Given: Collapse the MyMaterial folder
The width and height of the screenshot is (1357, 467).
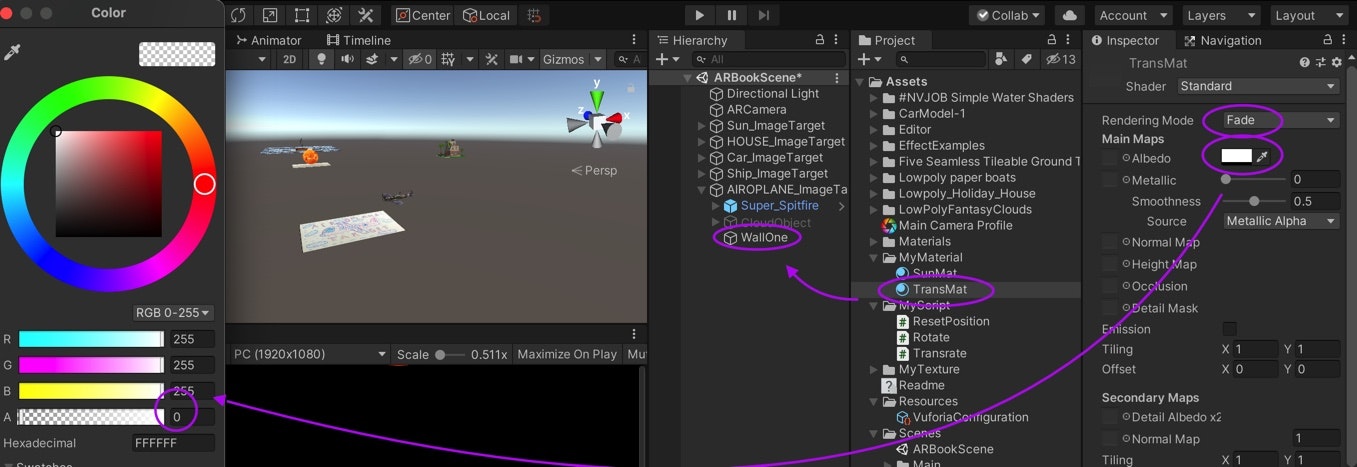Looking at the screenshot, I should pyautogui.click(x=875, y=258).
